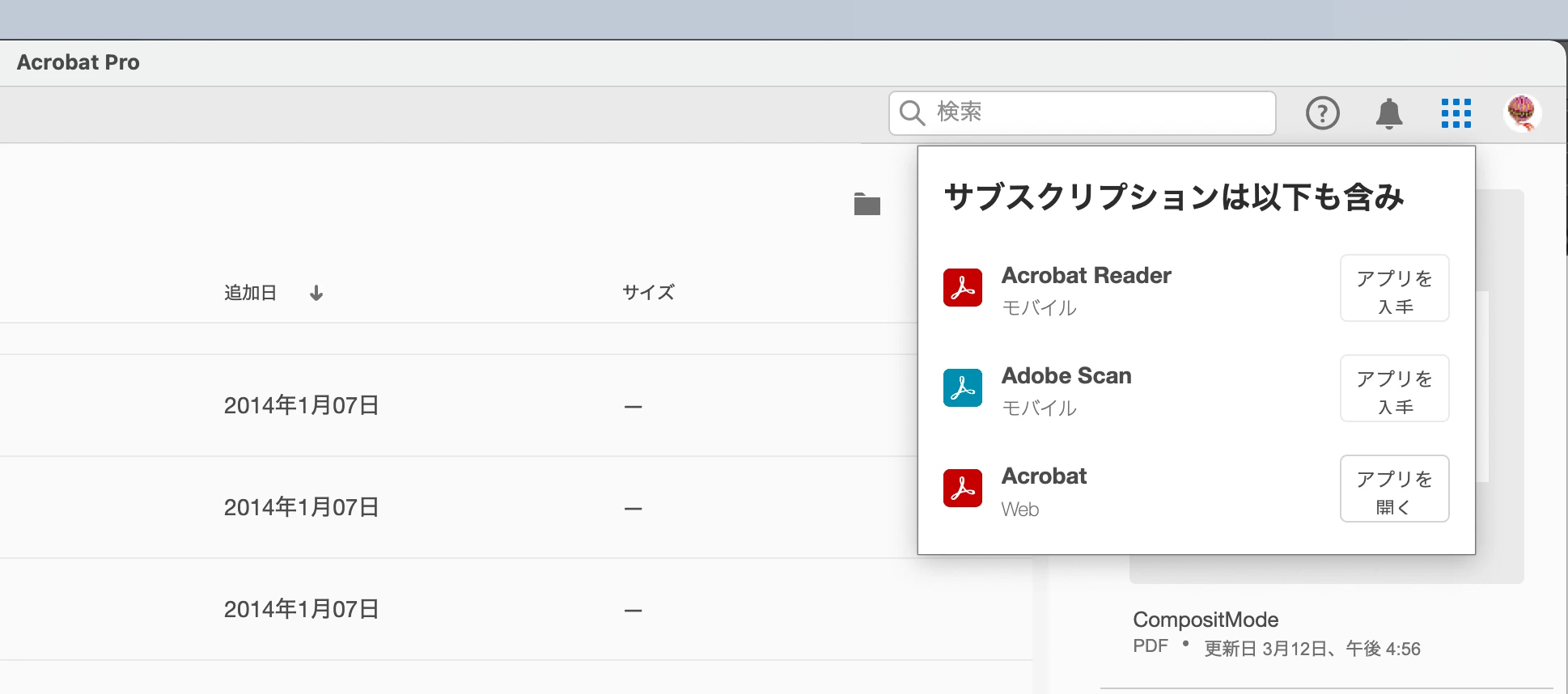Click the Acrobat Web app icon
Viewport: 1568px width, 694px height.
963,489
